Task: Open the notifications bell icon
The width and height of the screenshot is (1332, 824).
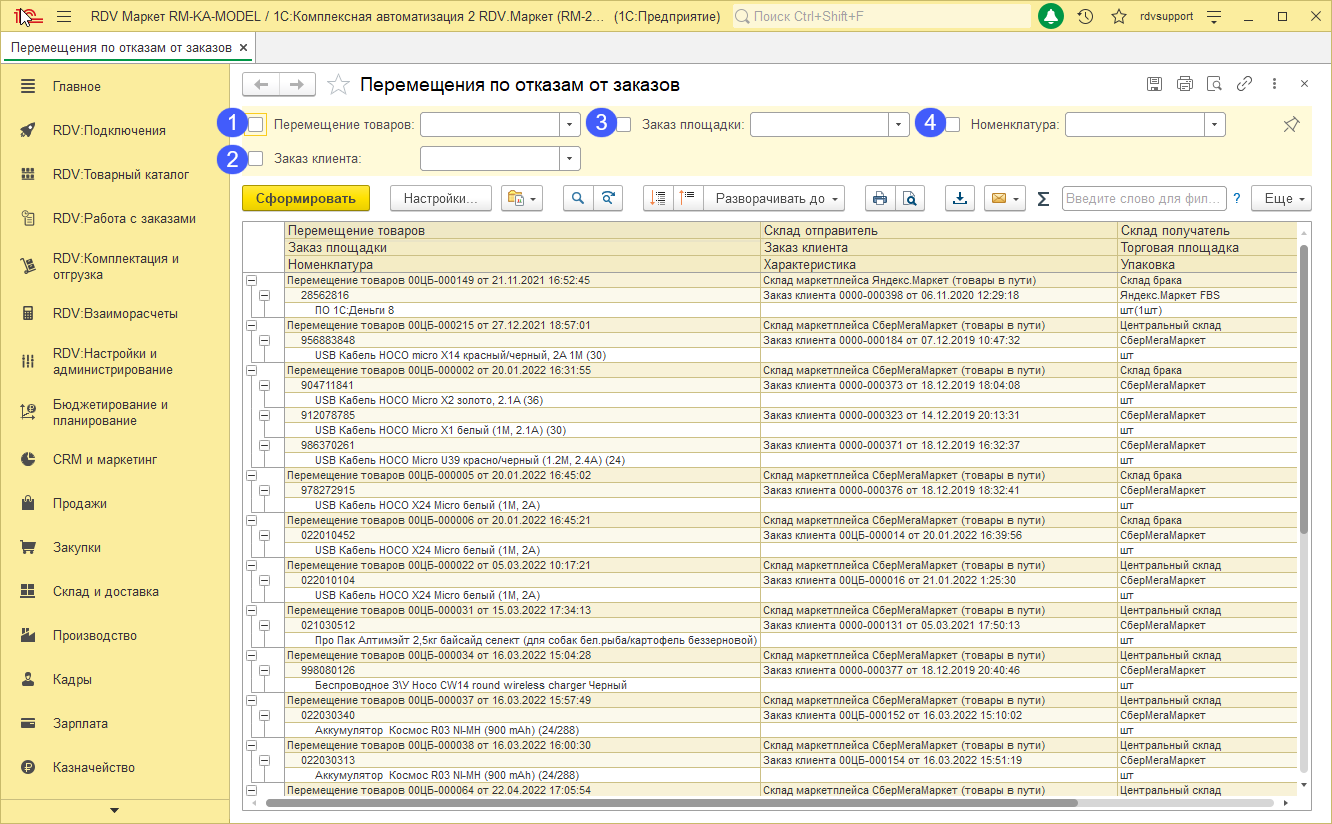Action: tap(1050, 17)
